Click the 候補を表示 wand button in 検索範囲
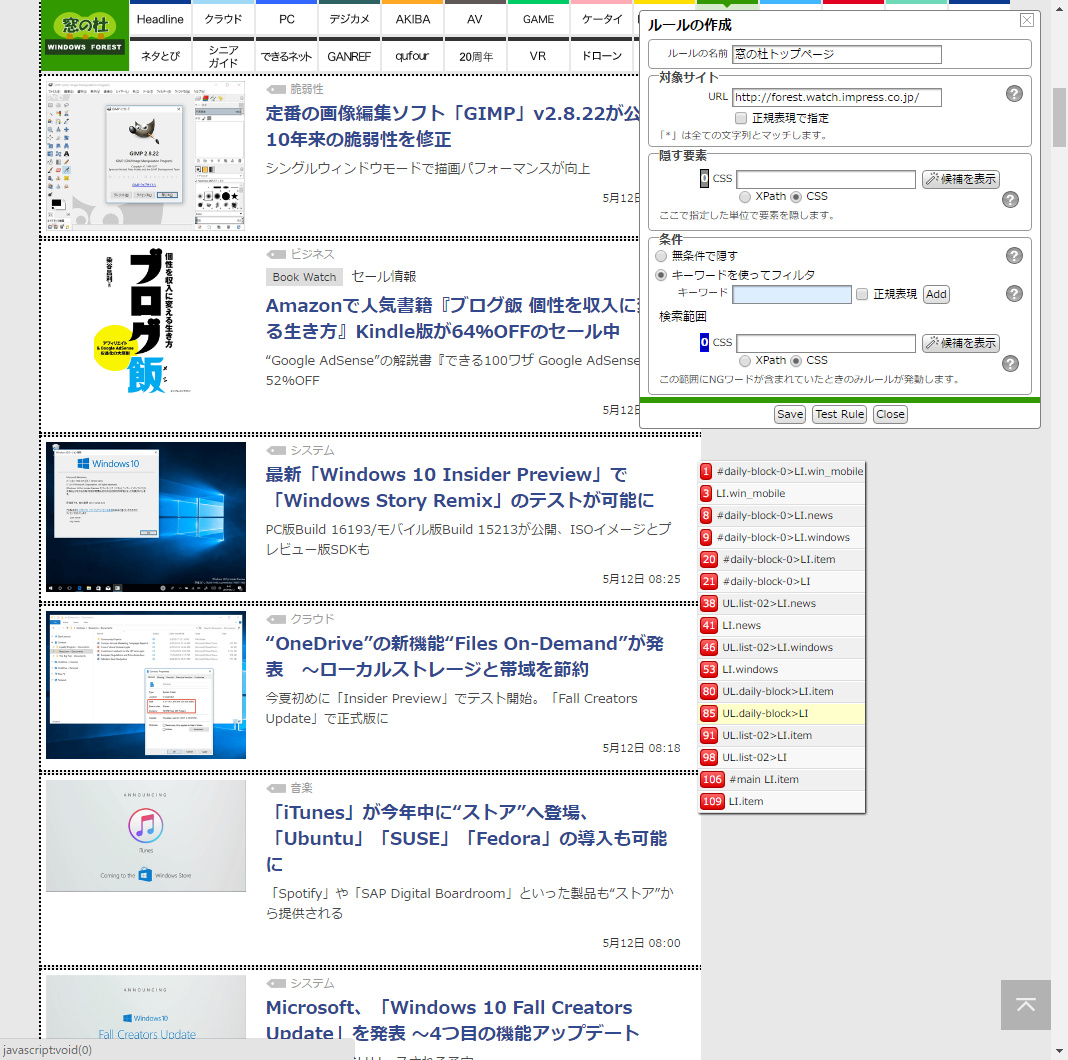 pos(960,343)
